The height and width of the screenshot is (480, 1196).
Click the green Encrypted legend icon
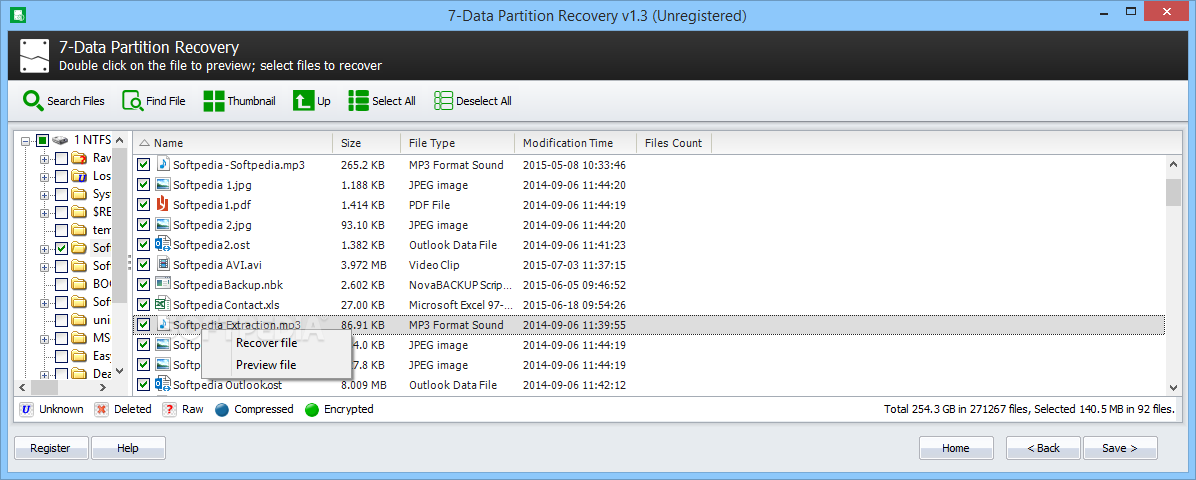tap(311, 409)
